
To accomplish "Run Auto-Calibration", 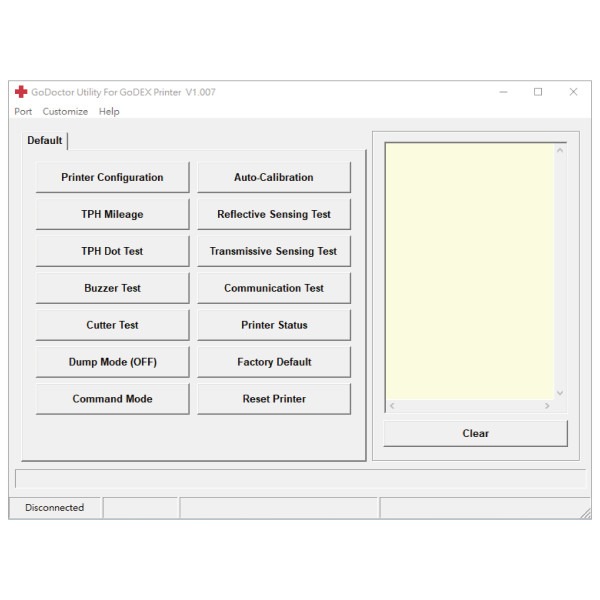I will (273, 178).
